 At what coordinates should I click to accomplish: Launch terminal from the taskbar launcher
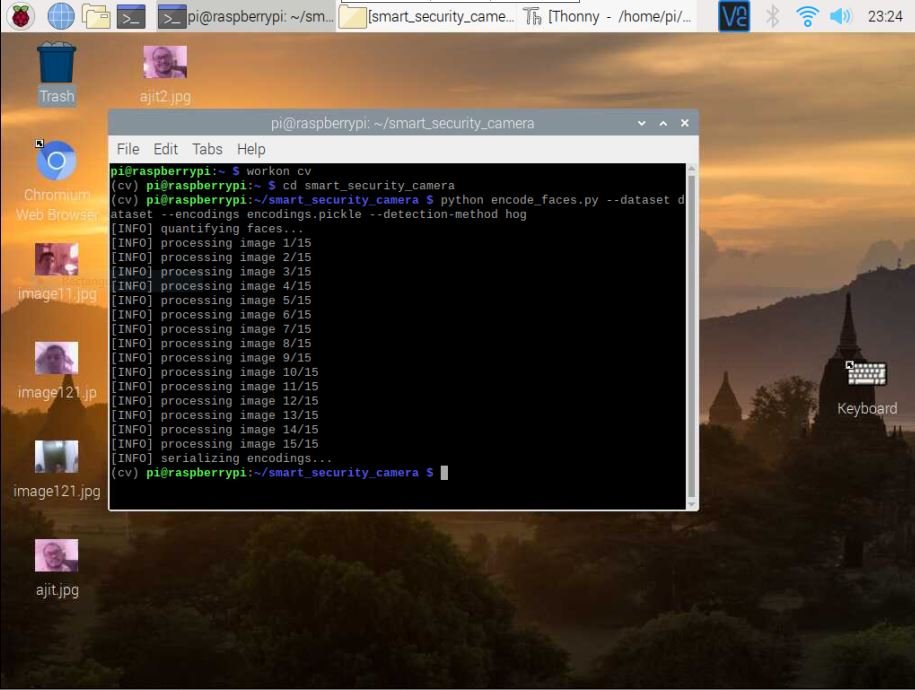(131, 16)
